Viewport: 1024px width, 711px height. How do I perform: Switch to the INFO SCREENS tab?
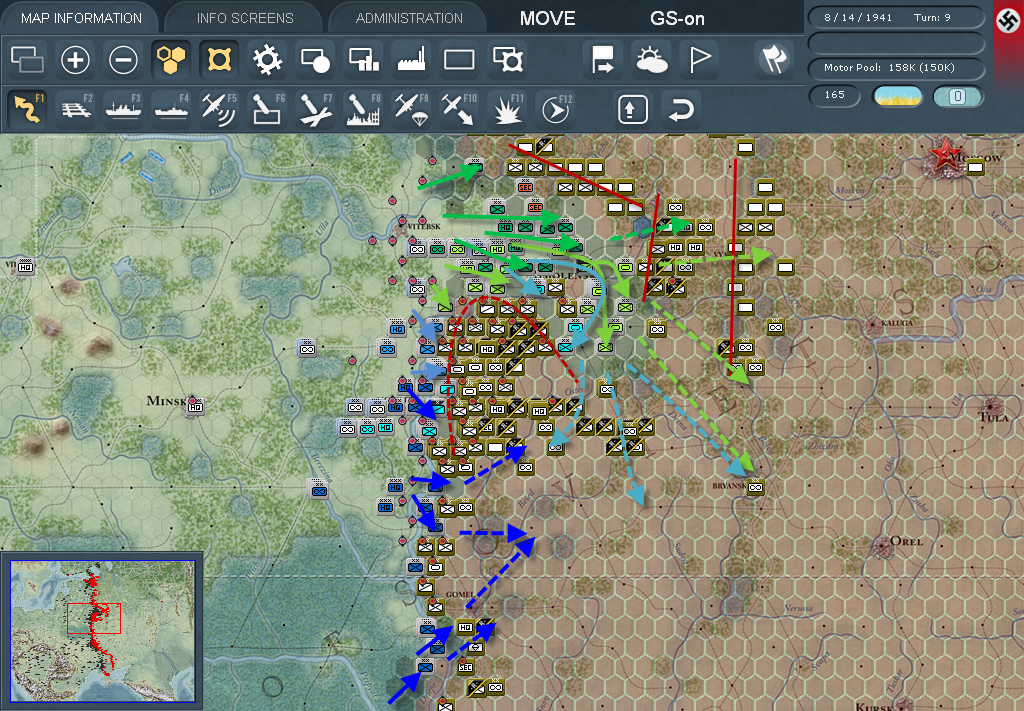coord(245,18)
